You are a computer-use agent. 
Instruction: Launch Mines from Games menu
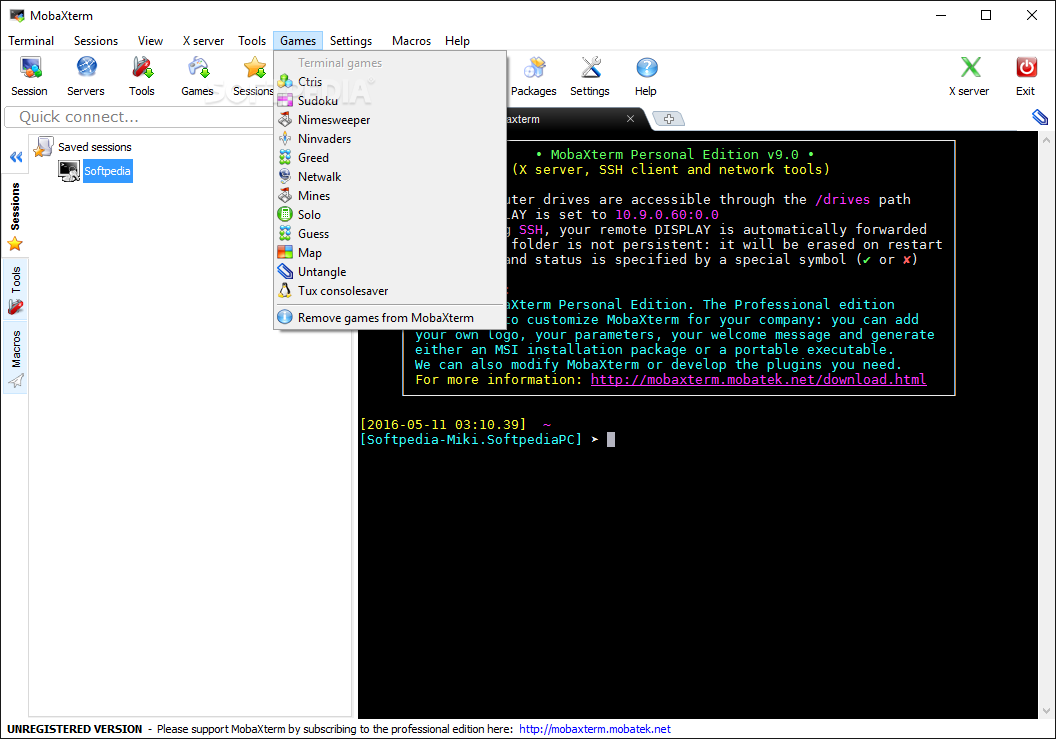390,195
